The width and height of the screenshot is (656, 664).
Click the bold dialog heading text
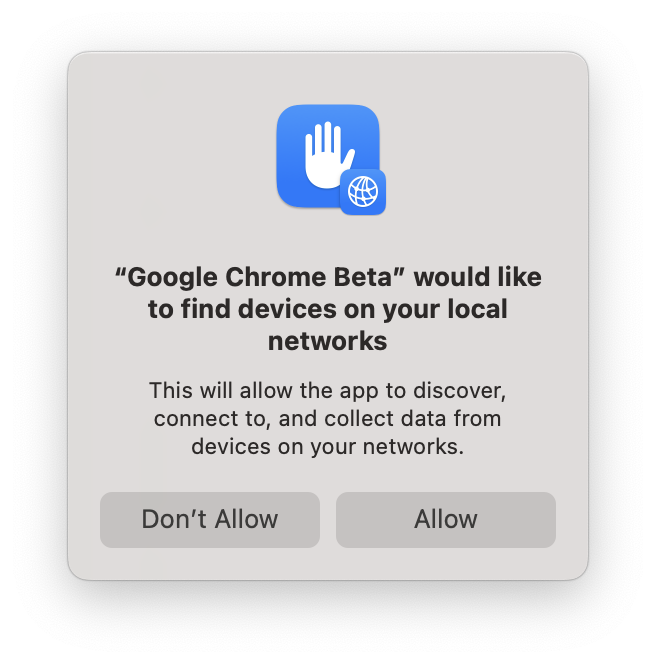(x=328, y=309)
